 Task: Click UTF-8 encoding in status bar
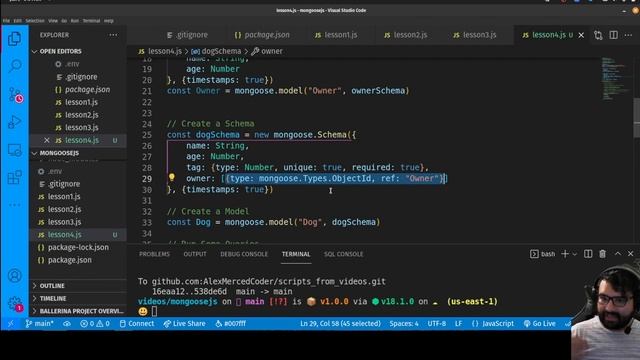point(436,323)
